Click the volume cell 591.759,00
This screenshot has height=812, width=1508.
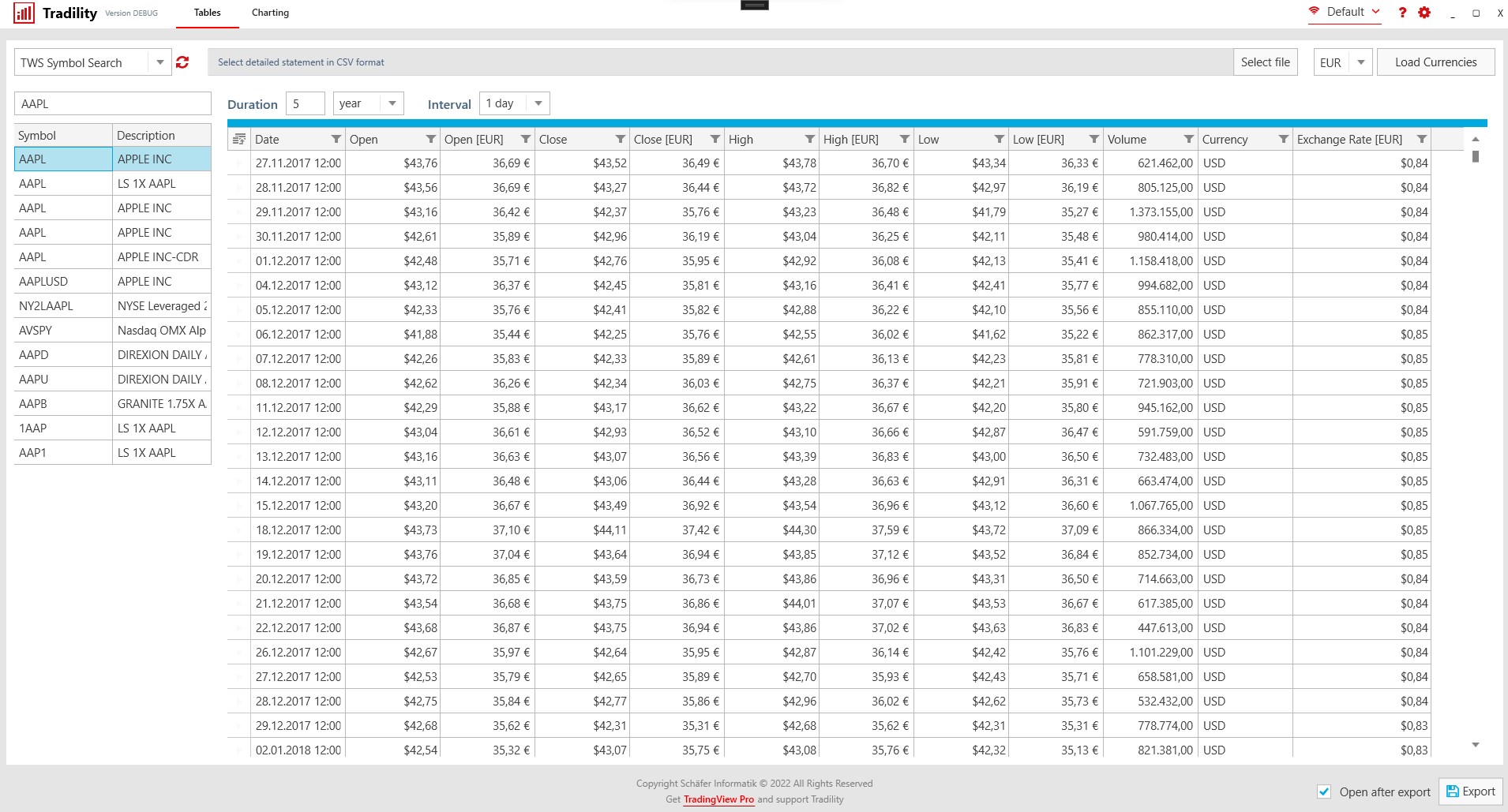1150,432
